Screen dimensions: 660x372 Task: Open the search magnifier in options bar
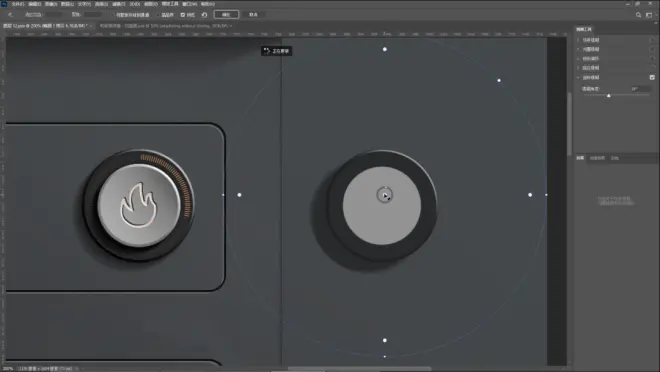tap(638, 15)
